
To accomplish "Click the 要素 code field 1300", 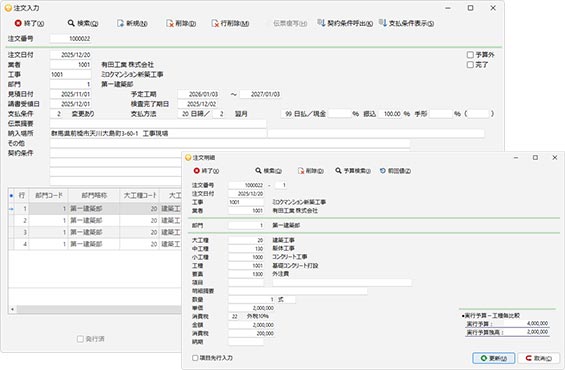I will 246,274.
